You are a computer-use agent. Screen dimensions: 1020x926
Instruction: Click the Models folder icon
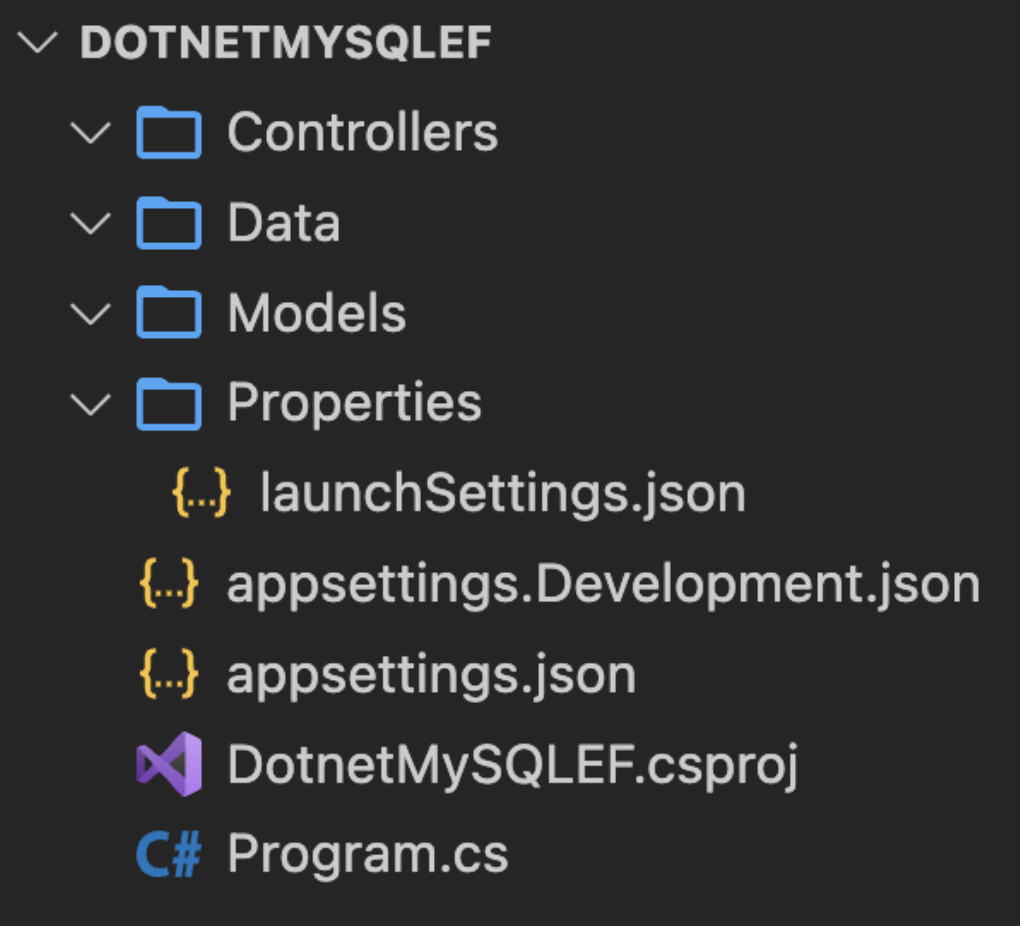(169, 314)
